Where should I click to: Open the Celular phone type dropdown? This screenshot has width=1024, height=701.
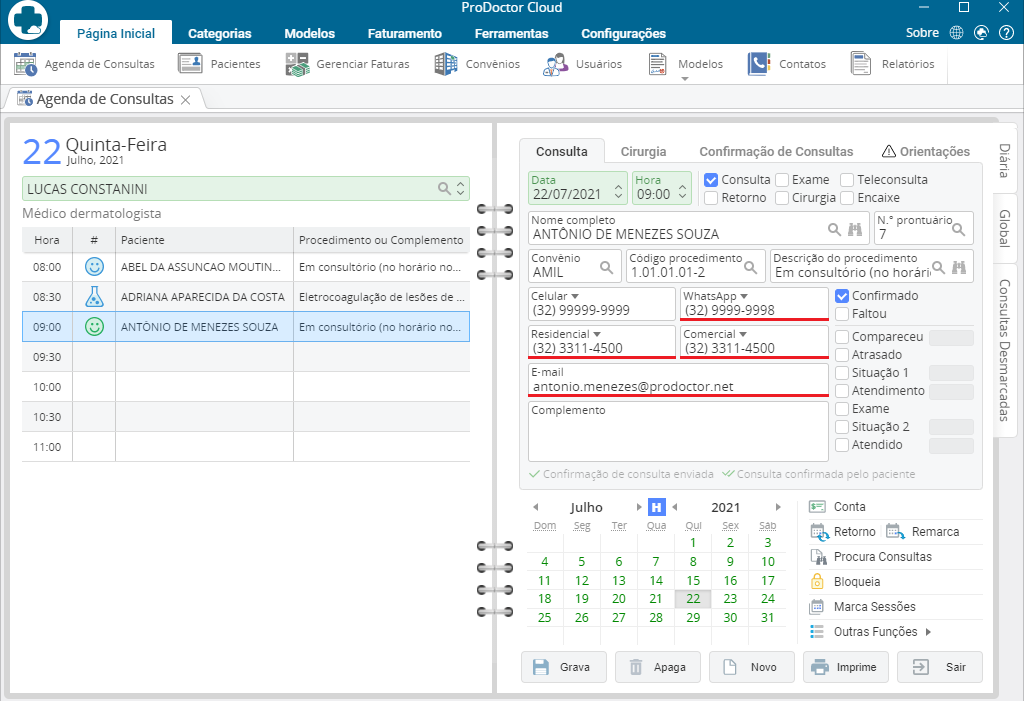click(x=575, y=297)
